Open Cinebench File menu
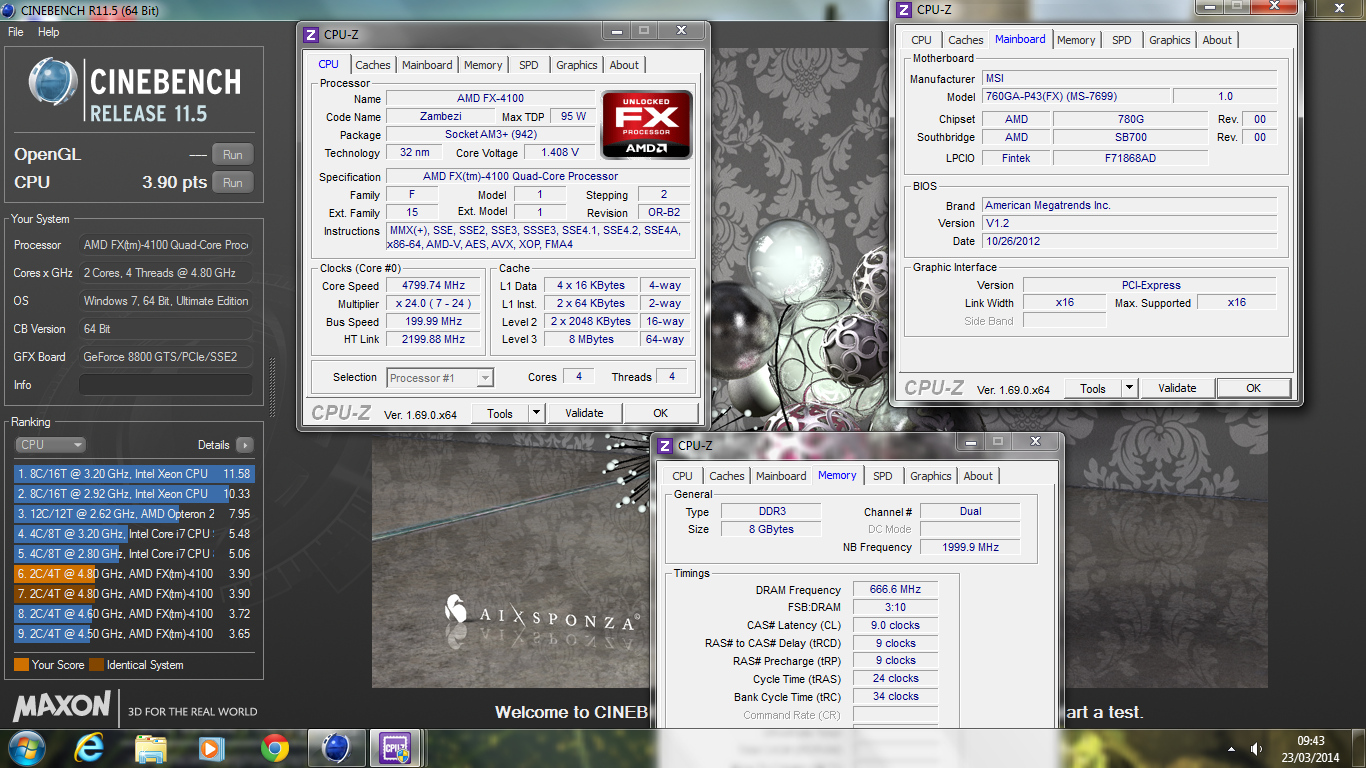Viewport: 1366px width, 768px height. [16, 32]
